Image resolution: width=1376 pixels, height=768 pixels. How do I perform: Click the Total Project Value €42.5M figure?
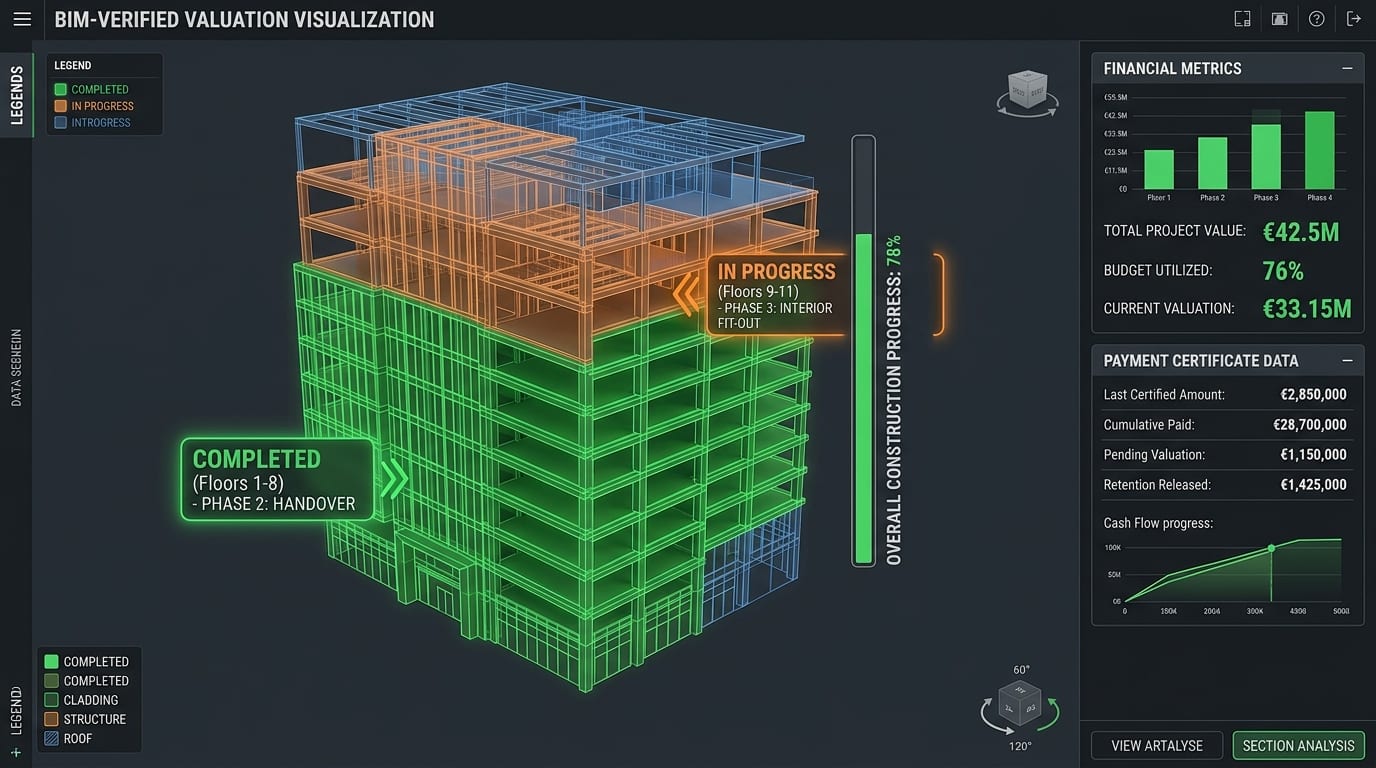pyautogui.click(x=1301, y=231)
